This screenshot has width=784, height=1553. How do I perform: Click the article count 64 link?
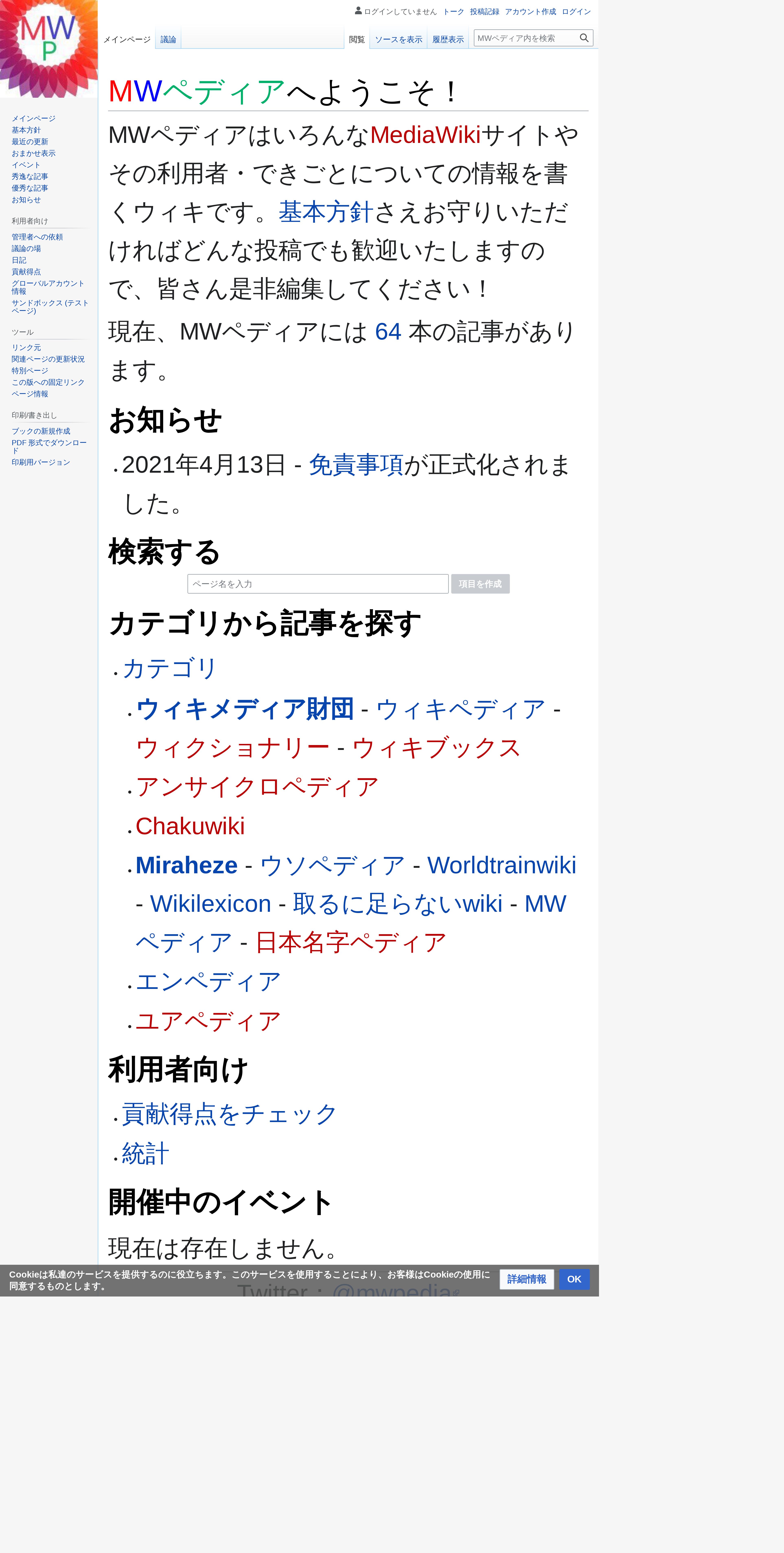[388, 332]
